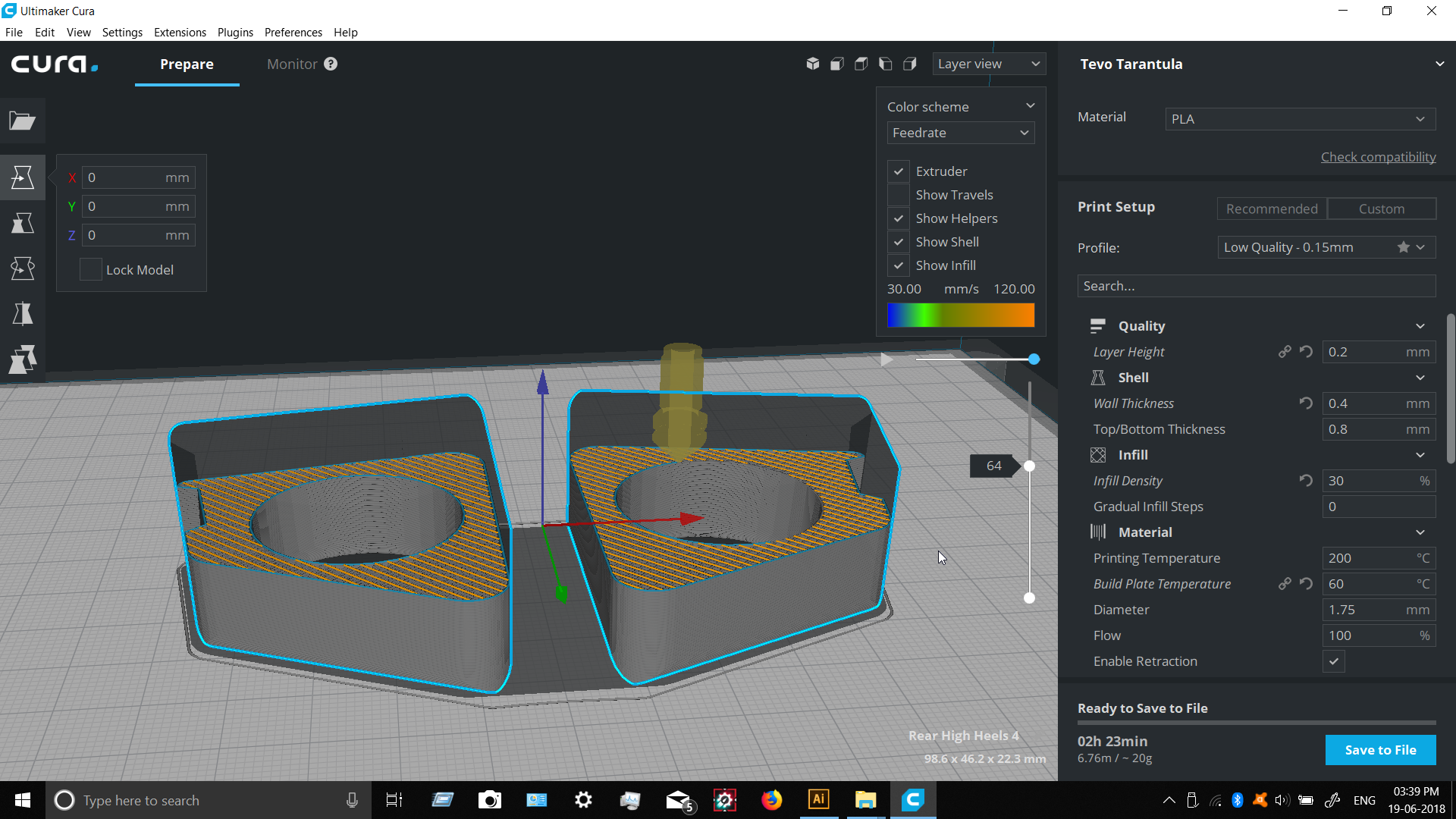Switch to the Monitor tab

tap(292, 64)
